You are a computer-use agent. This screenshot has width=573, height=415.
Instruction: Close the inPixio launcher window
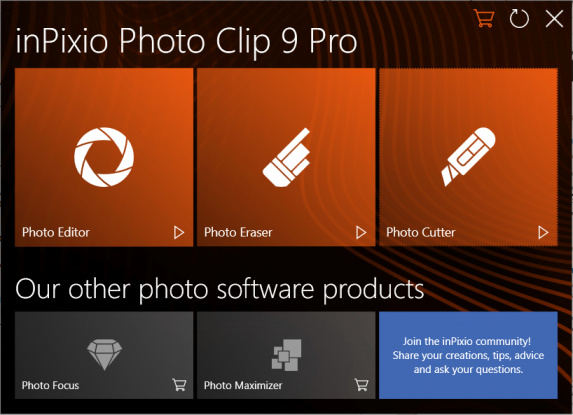(x=554, y=18)
